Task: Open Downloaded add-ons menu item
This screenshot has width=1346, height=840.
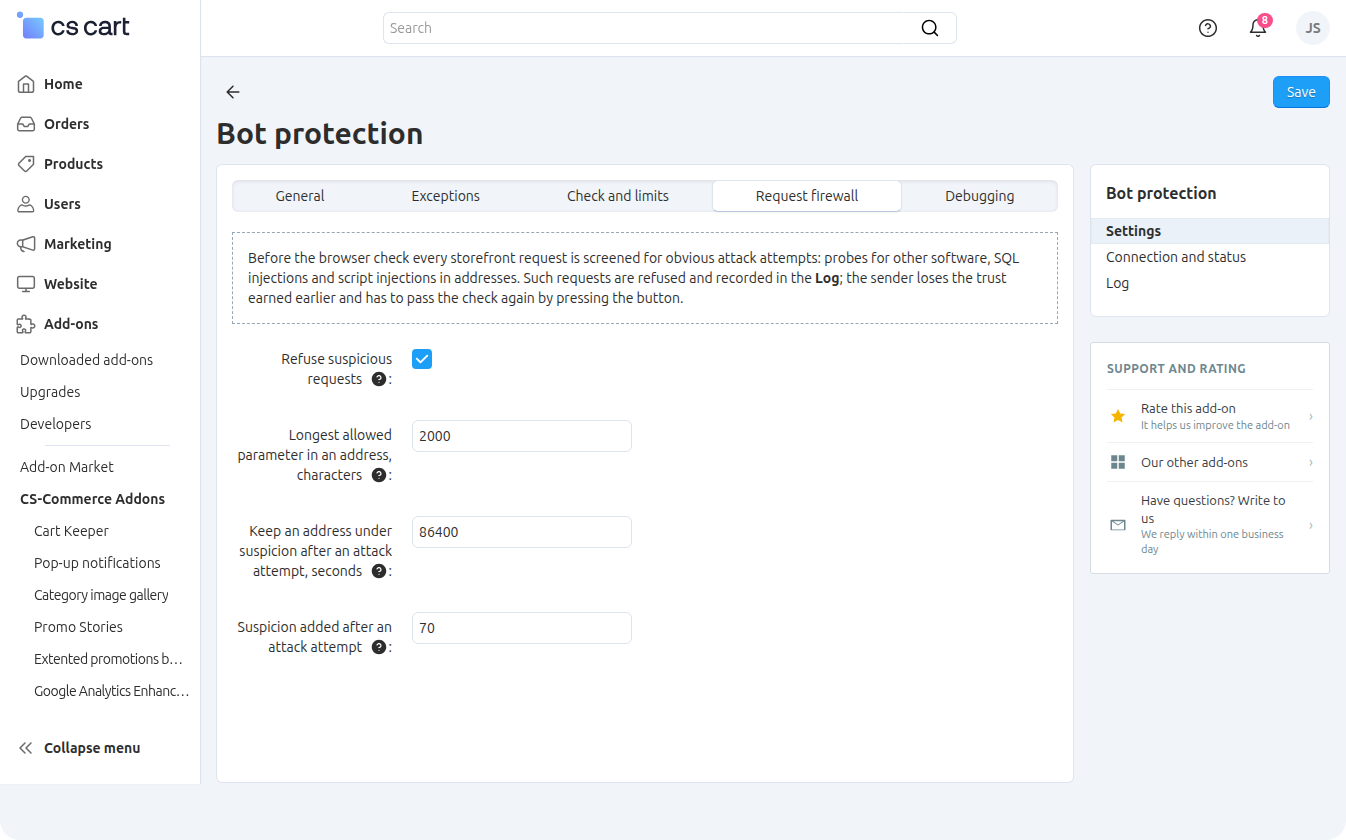Action: [86, 360]
